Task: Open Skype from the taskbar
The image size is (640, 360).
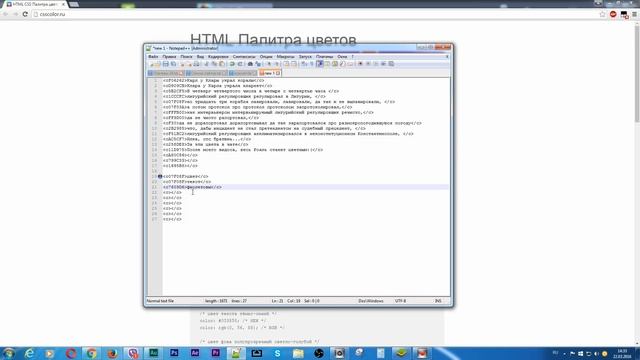Action: (278, 353)
